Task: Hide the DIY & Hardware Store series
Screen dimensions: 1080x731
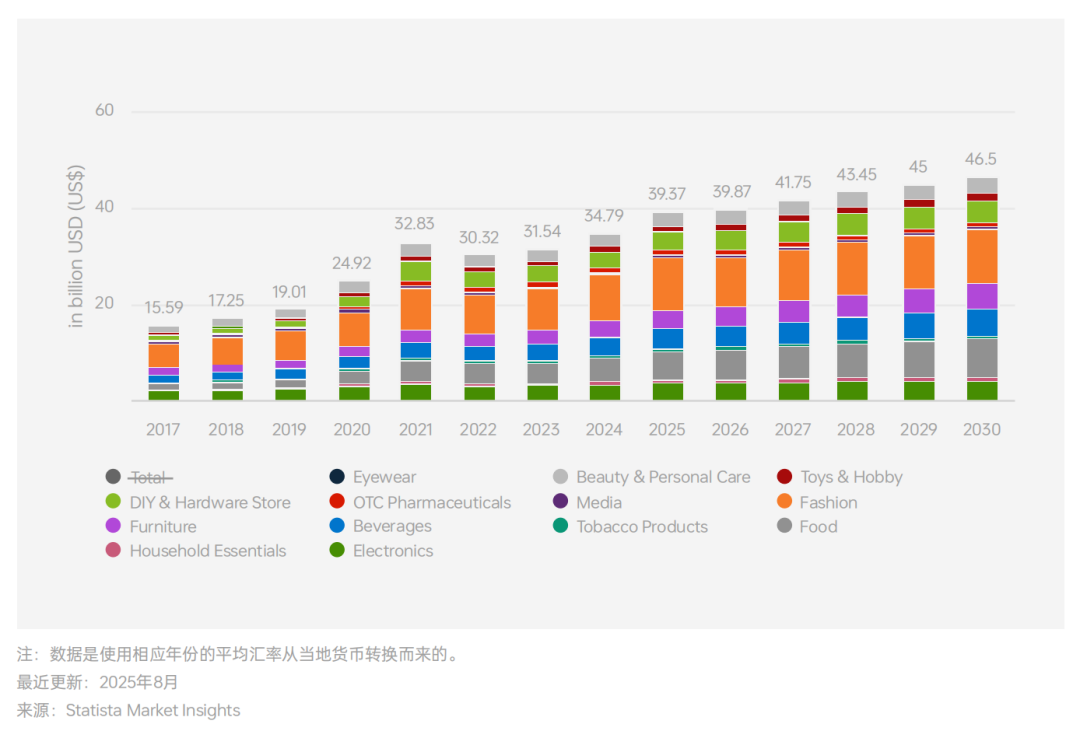Action: (x=198, y=502)
